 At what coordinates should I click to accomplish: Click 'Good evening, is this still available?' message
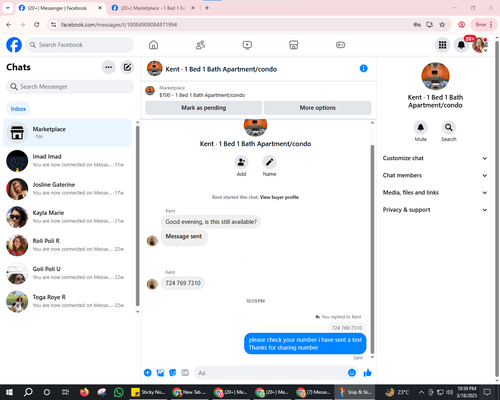[x=211, y=222]
